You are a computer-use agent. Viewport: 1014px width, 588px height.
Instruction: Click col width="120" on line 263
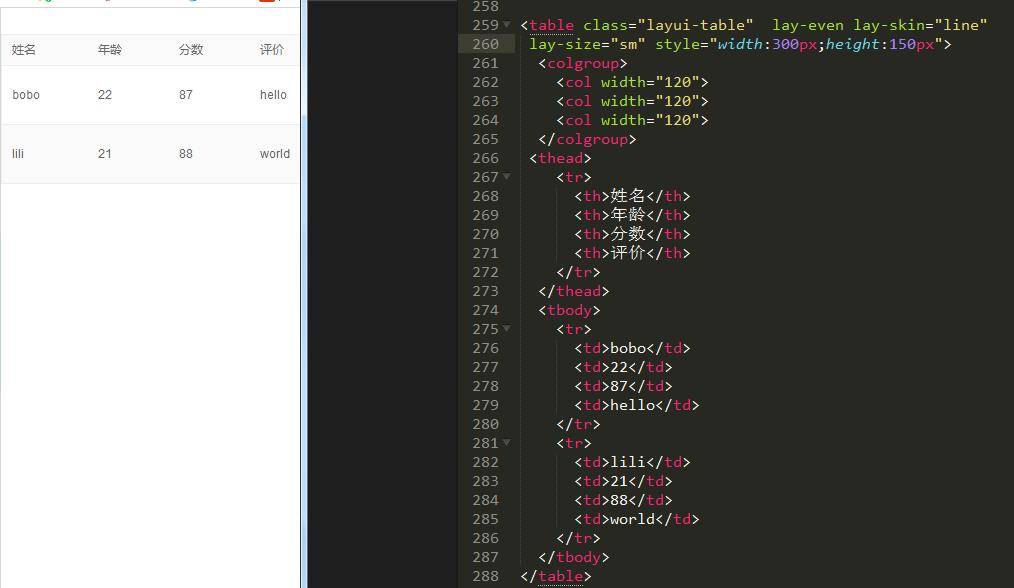(x=632, y=101)
